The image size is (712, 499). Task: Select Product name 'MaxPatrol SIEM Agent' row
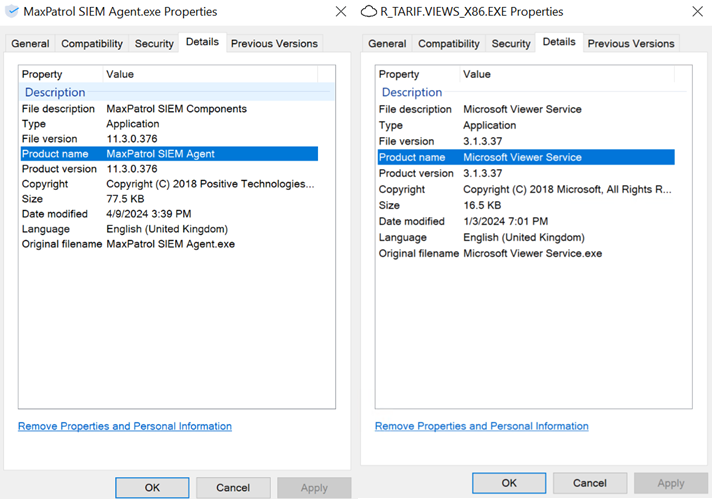pyautogui.click(x=169, y=154)
